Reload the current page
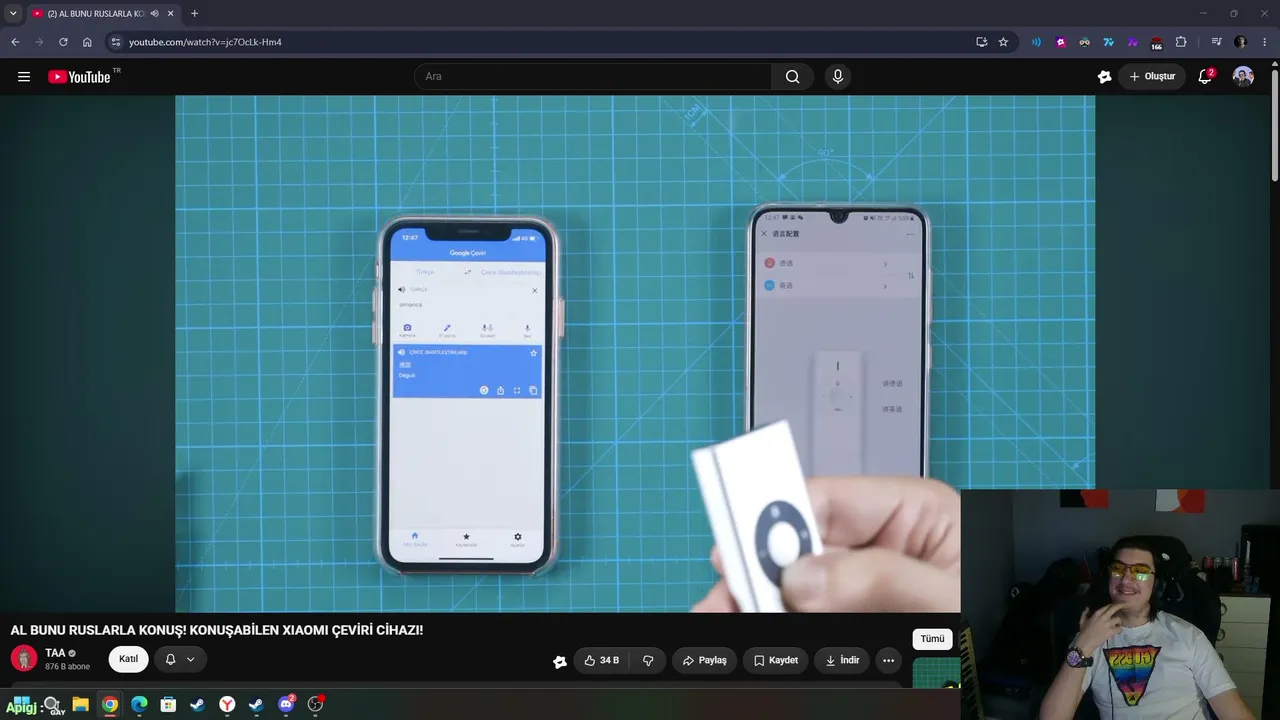This screenshot has width=1280, height=720. pyautogui.click(x=63, y=42)
